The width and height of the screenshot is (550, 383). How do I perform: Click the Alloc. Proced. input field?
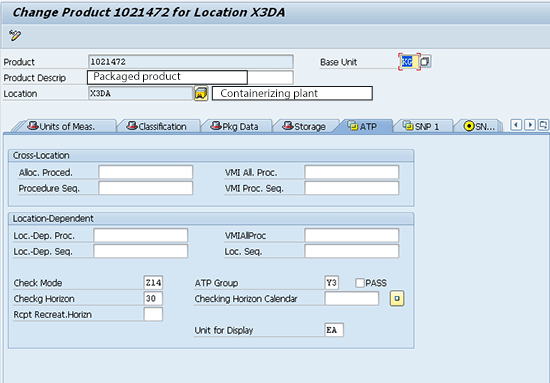pos(146,172)
